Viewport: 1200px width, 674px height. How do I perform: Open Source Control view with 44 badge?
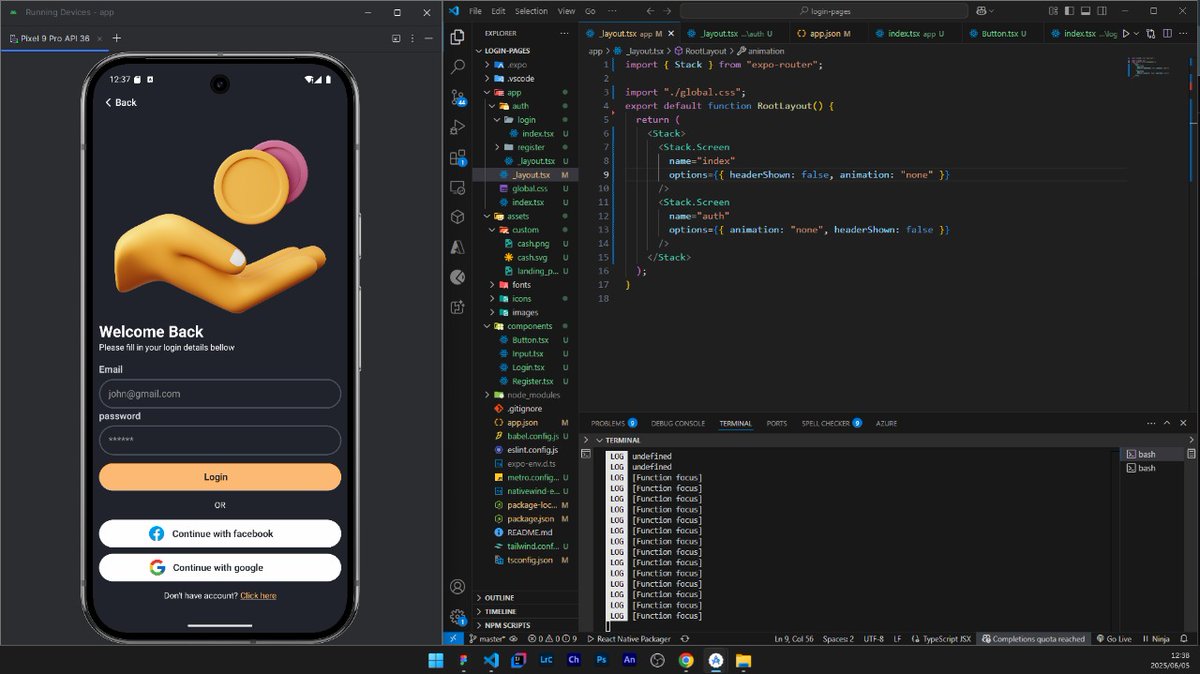coord(458,97)
